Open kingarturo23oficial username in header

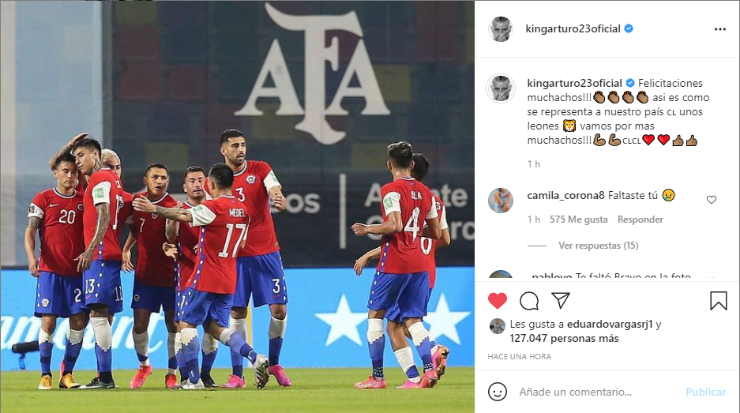tap(573, 29)
